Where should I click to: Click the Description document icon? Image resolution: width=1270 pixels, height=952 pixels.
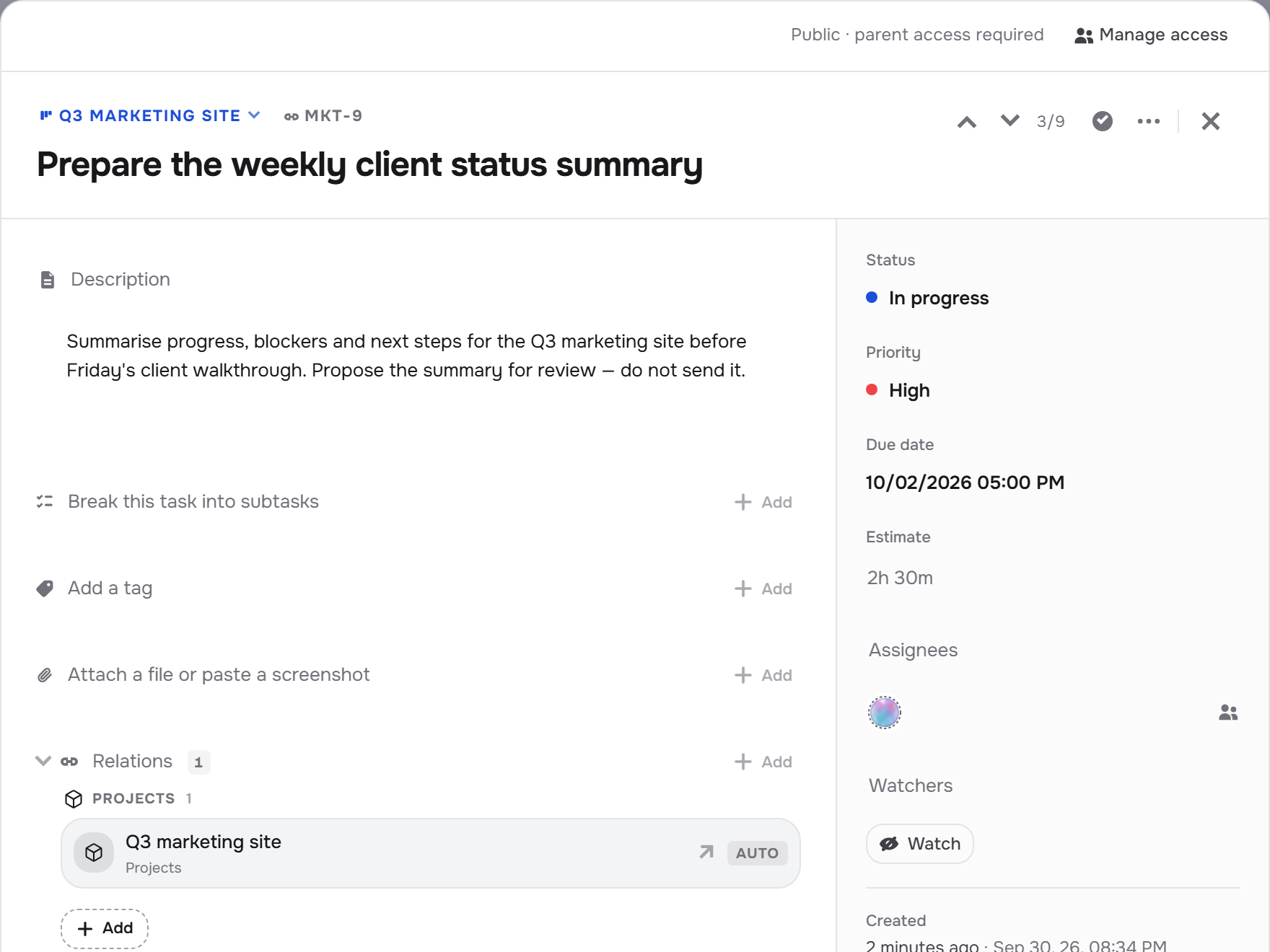pyautogui.click(x=48, y=280)
